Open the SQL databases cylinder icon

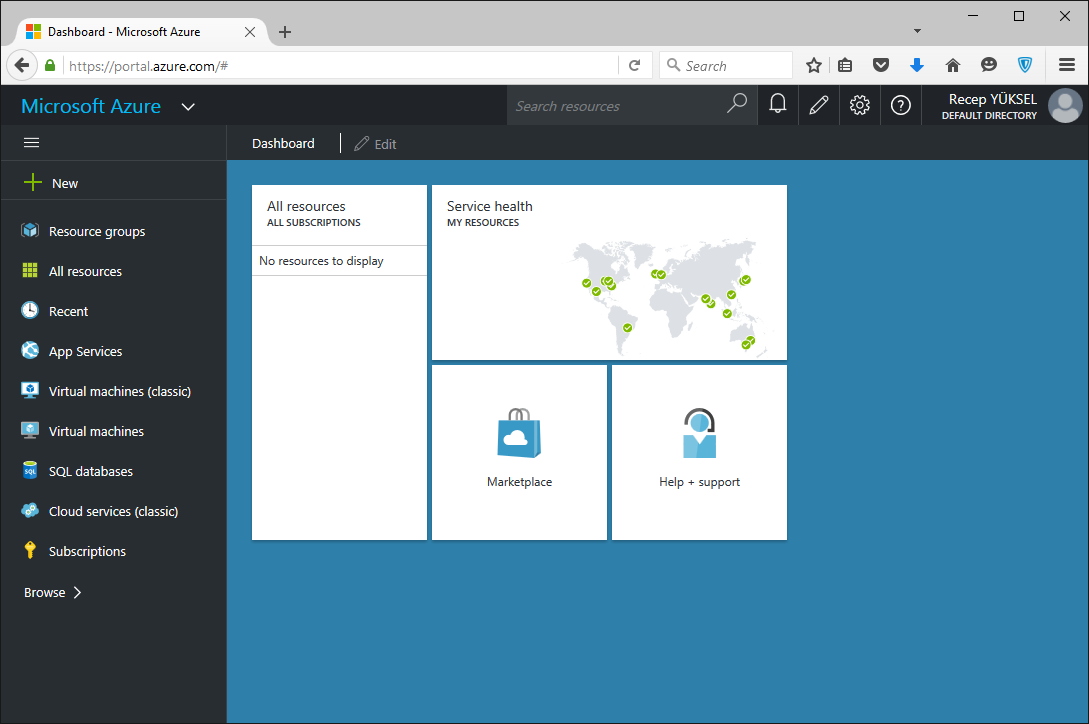pos(30,470)
